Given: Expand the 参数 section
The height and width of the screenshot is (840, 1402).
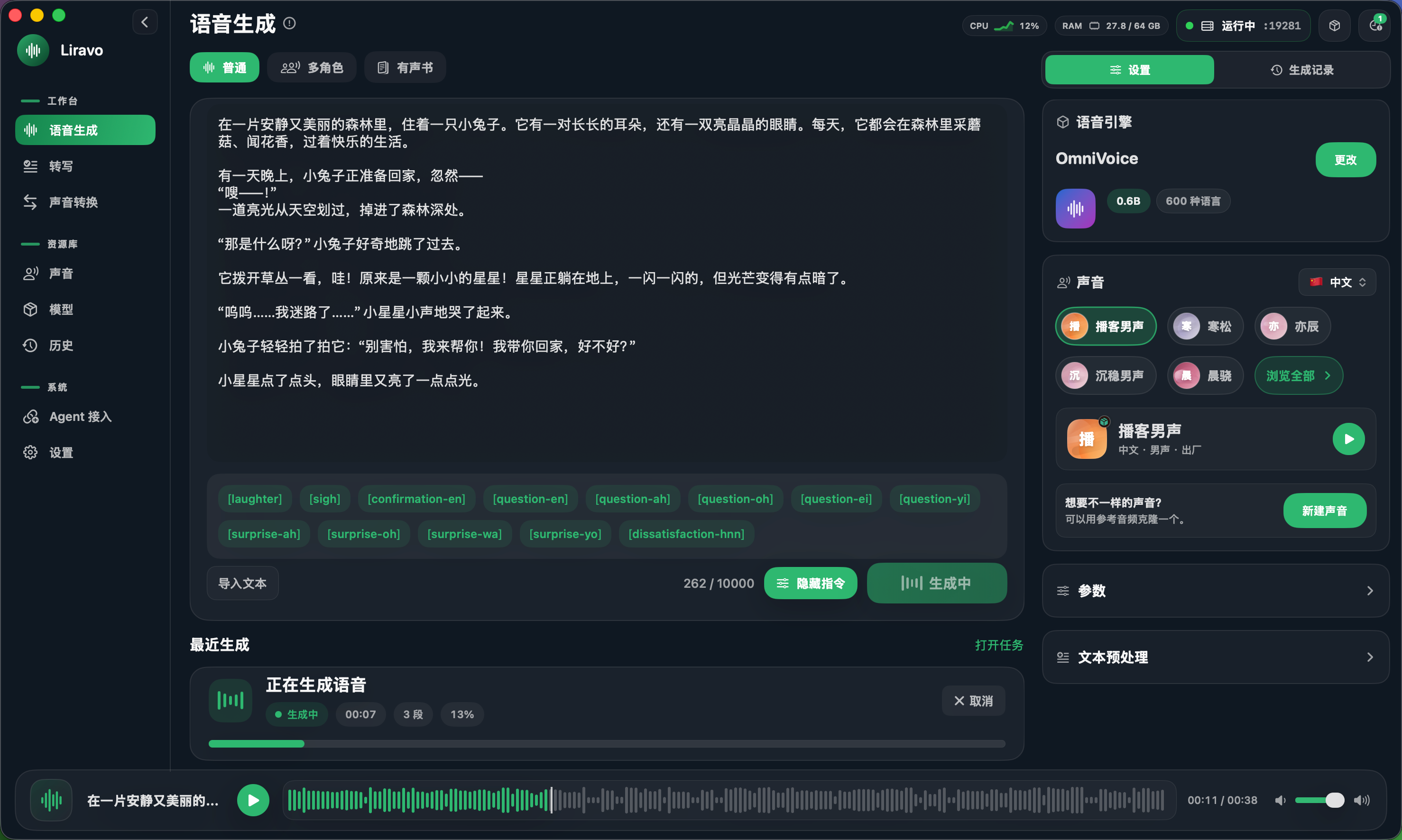Looking at the screenshot, I should (1215, 590).
